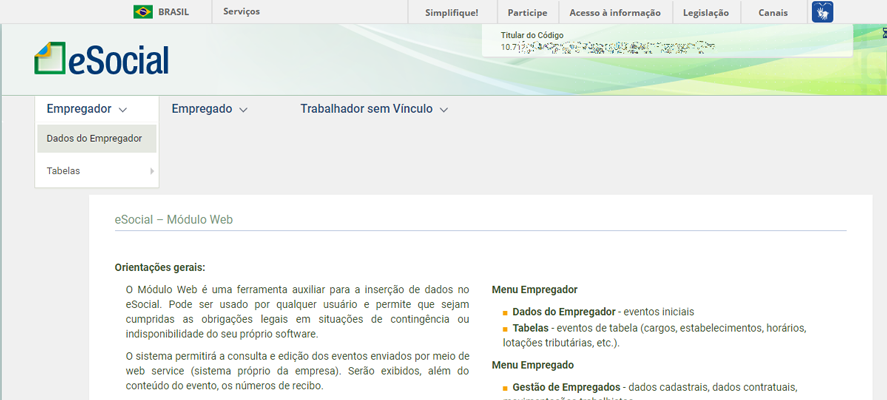Click the Titular do Código label
The height and width of the screenshot is (400, 887).
532,35
